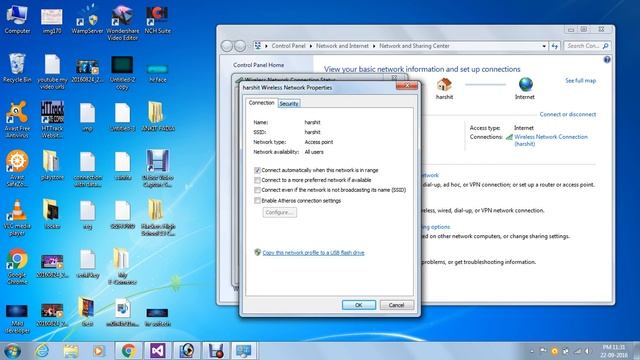
Task: Open the address bar history dropdown
Action: point(544,46)
